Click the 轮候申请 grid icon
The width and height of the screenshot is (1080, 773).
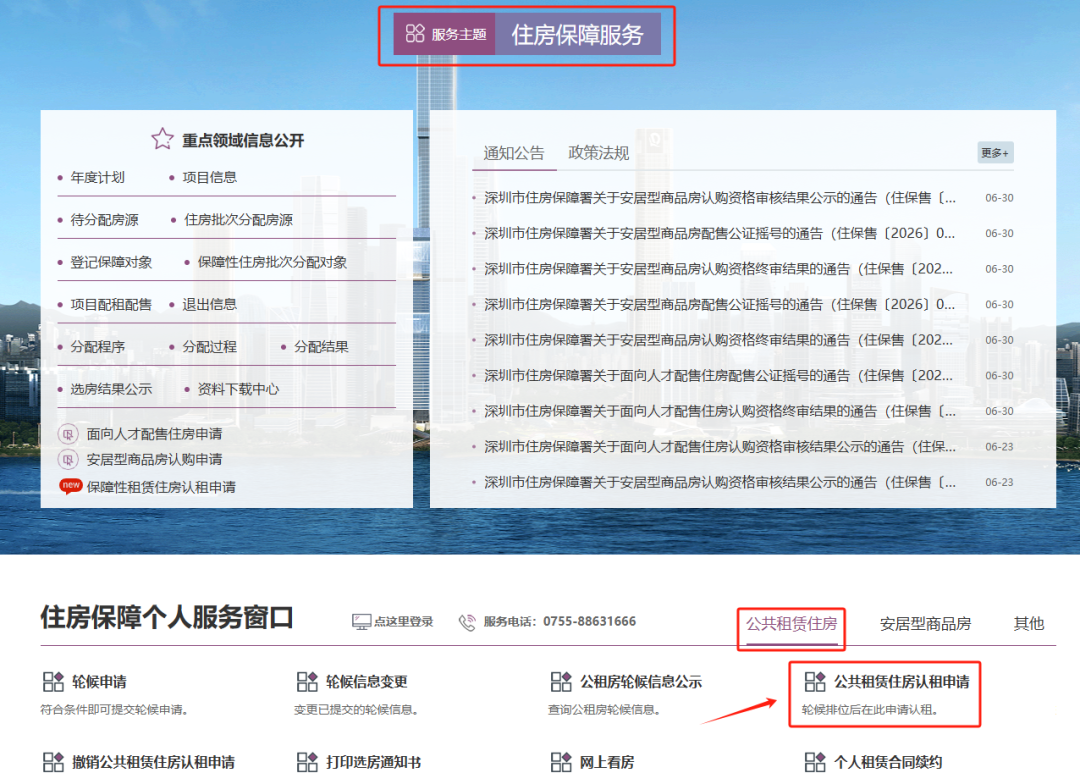[53, 682]
